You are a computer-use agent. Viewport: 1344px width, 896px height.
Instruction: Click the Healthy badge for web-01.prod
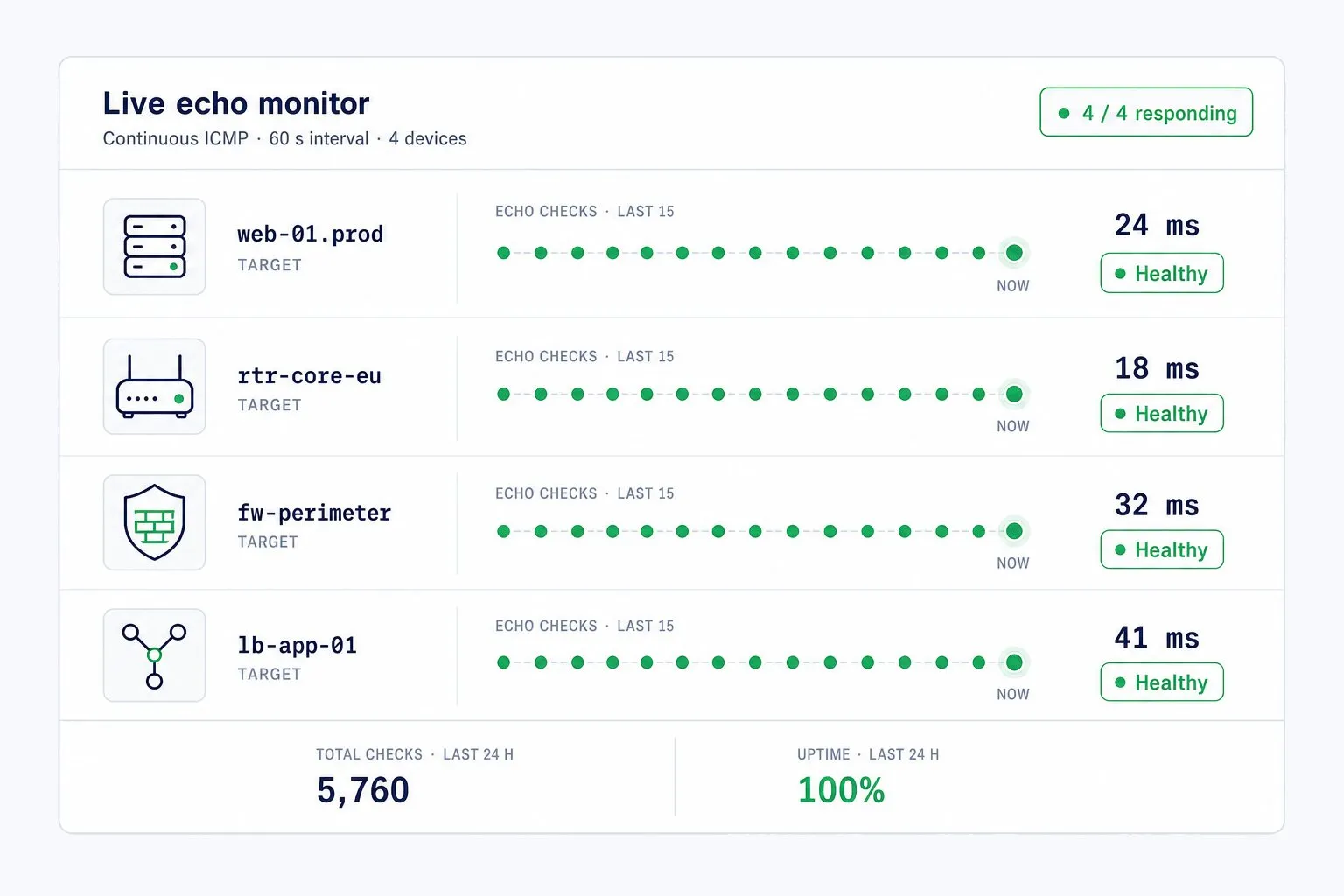click(x=1162, y=274)
